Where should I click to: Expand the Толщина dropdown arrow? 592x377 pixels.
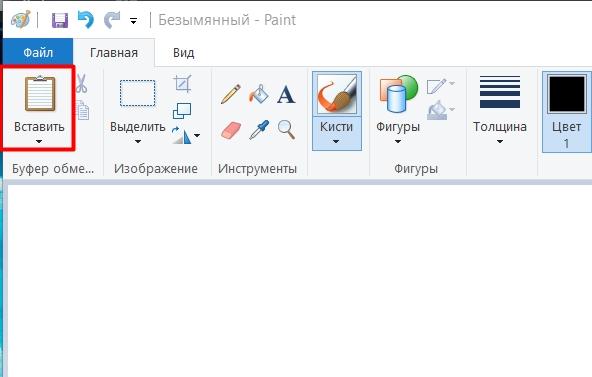click(500, 142)
